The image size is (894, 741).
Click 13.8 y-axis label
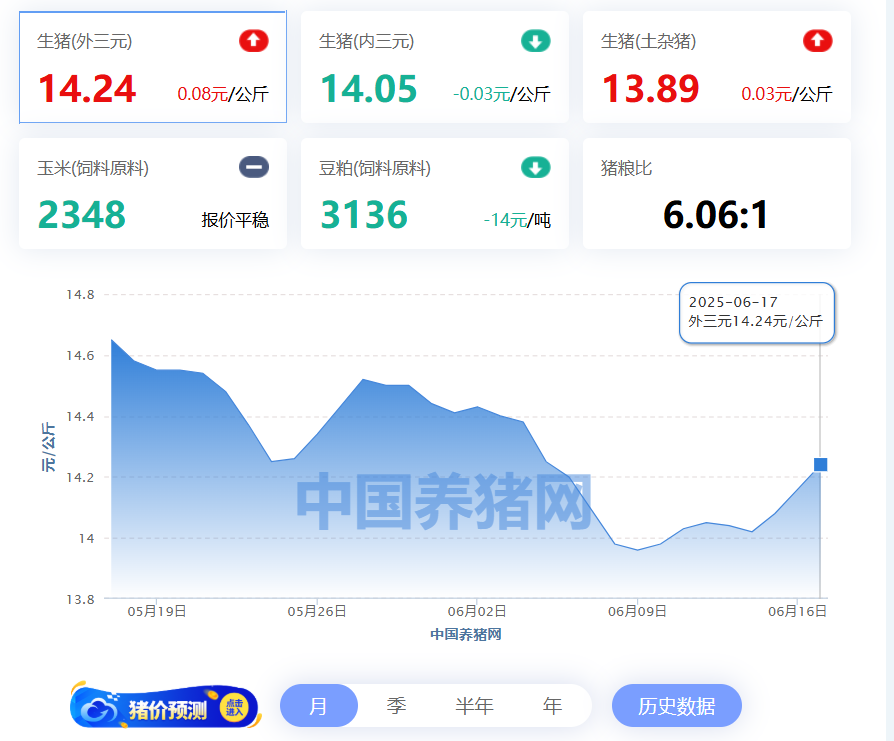(80, 600)
